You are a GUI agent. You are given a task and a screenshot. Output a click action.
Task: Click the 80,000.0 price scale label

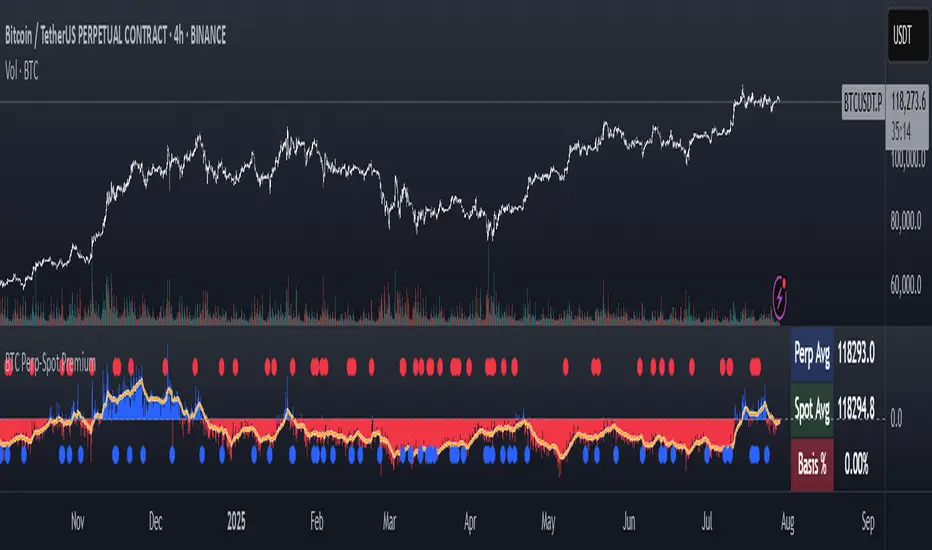[x=909, y=224]
